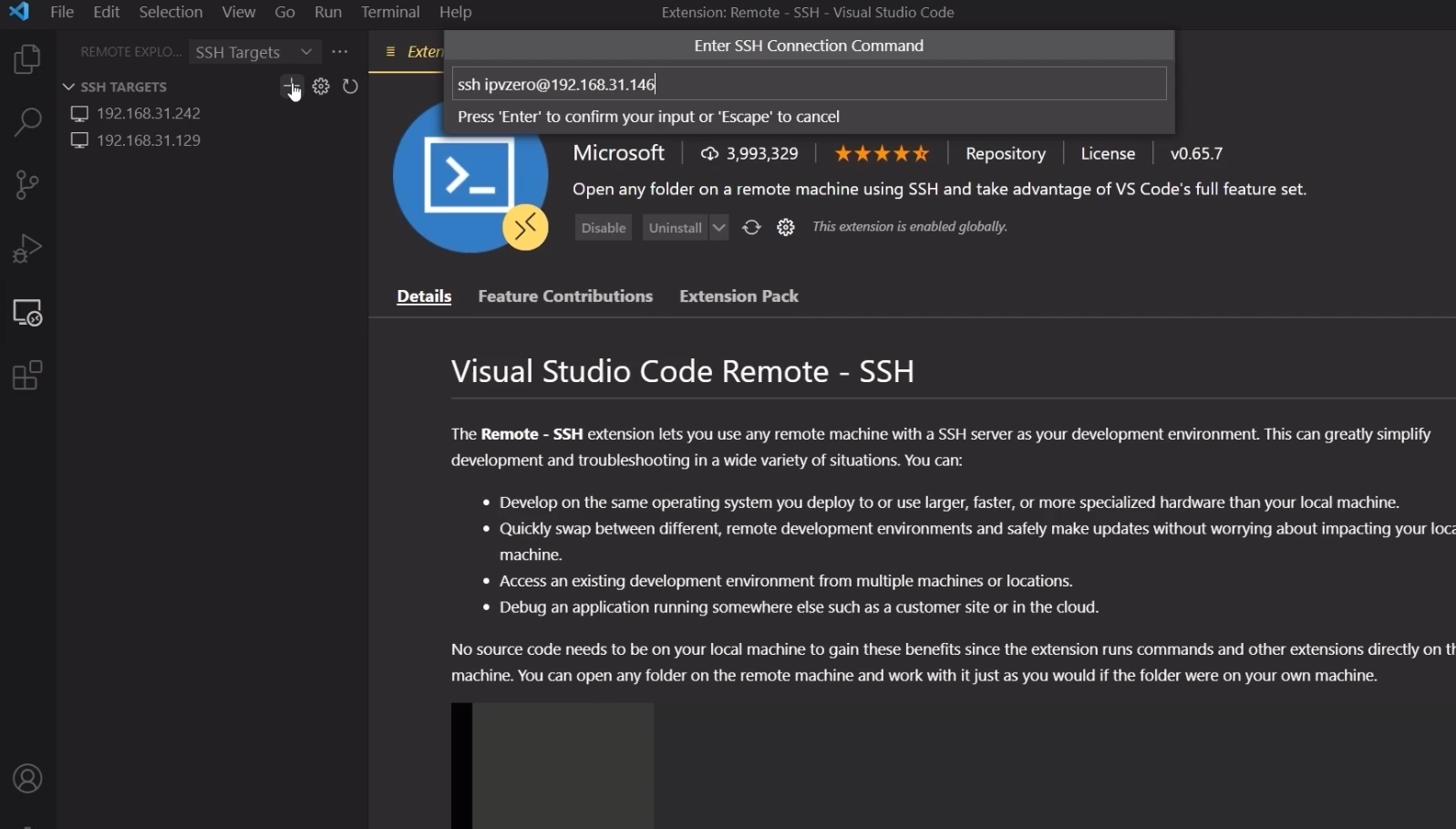The height and width of the screenshot is (829, 1456).
Task: Open the Accounts icon in activity bar
Action: [x=27, y=779]
